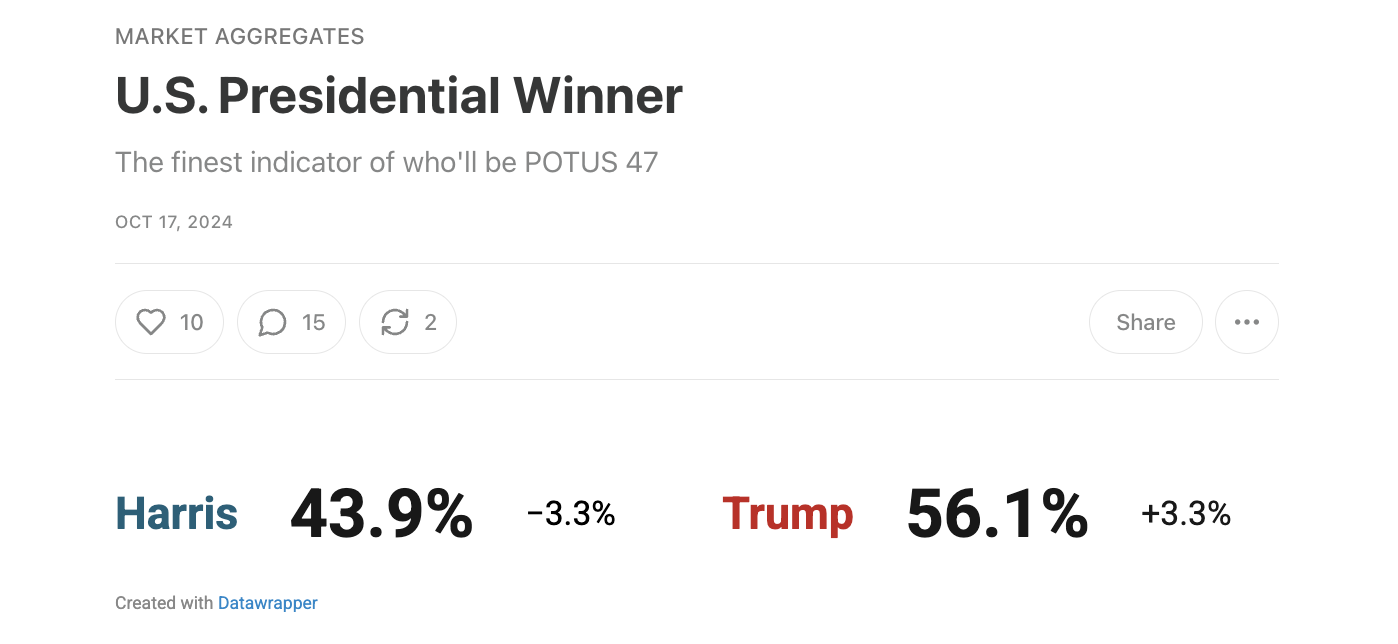Click the like count number 10

[x=191, y=322]
